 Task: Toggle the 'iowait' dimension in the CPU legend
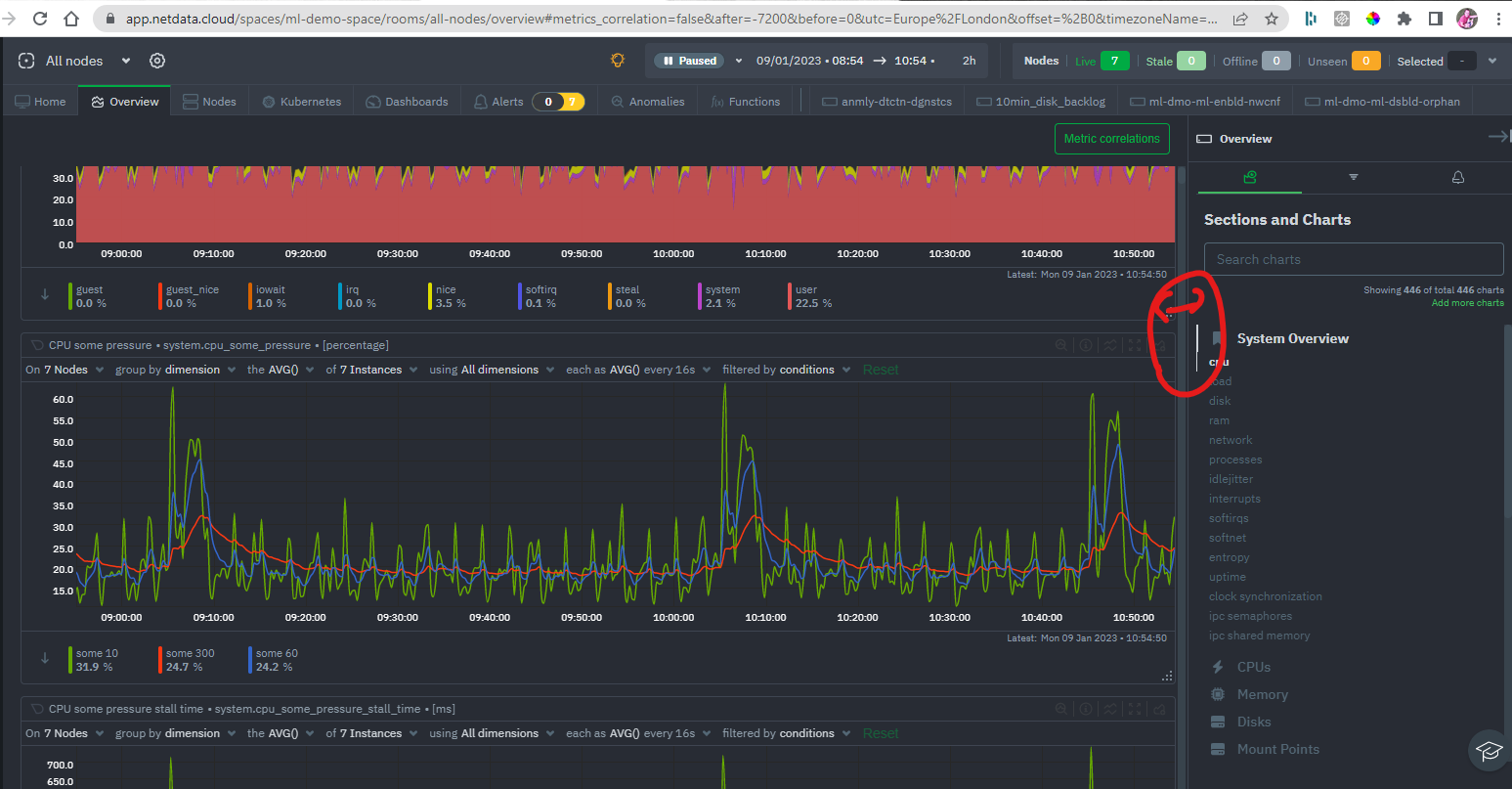pos(268,296)
